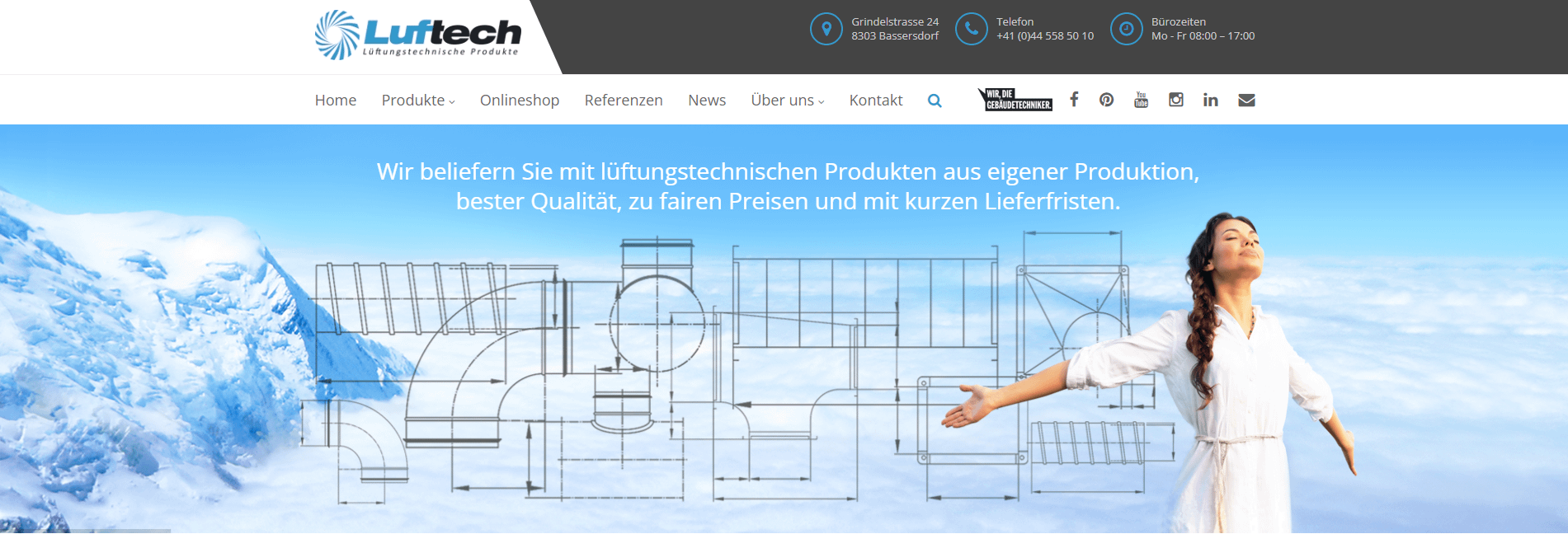The width and height of the screenshot is (1568, 534).
Task: Click the Wir, die Gebäudetechniker badge
Action: [x=1015, y=100]
